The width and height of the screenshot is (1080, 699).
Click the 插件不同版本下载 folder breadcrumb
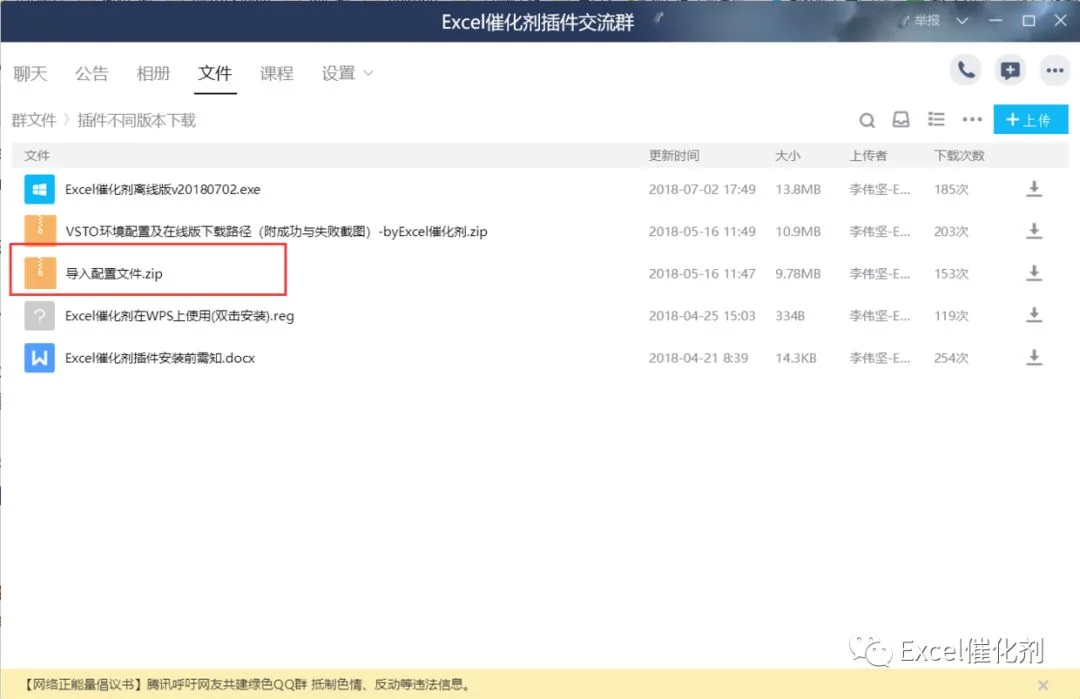click(x=136, y=121)
